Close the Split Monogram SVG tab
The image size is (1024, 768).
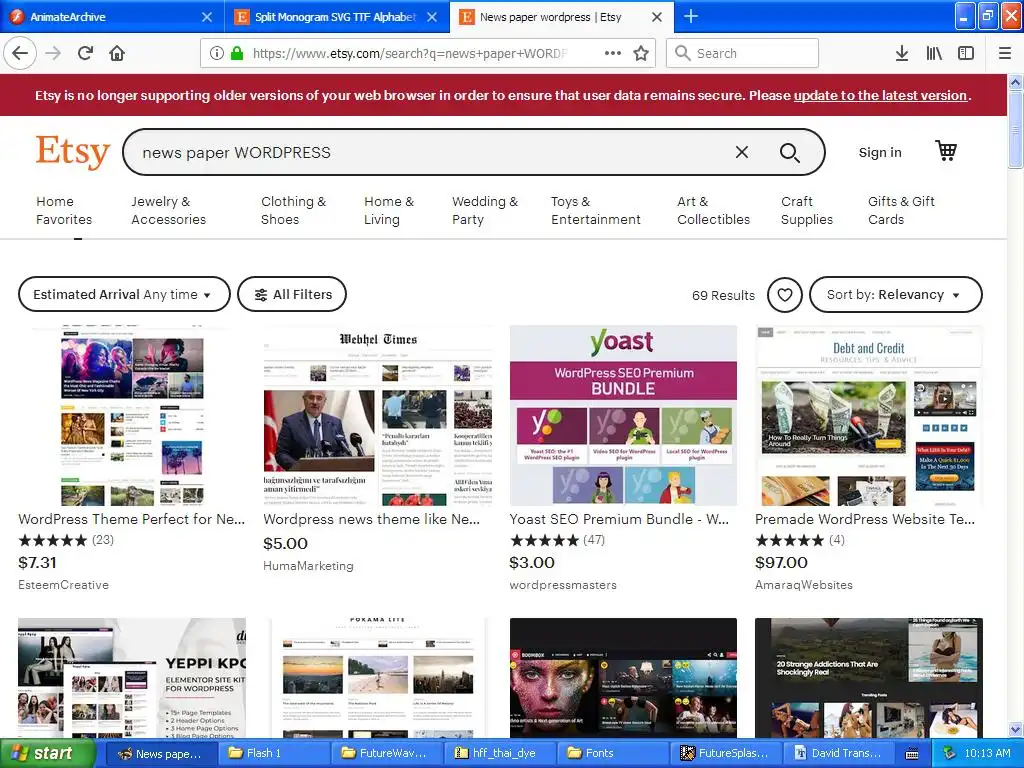tap(432, 17)
